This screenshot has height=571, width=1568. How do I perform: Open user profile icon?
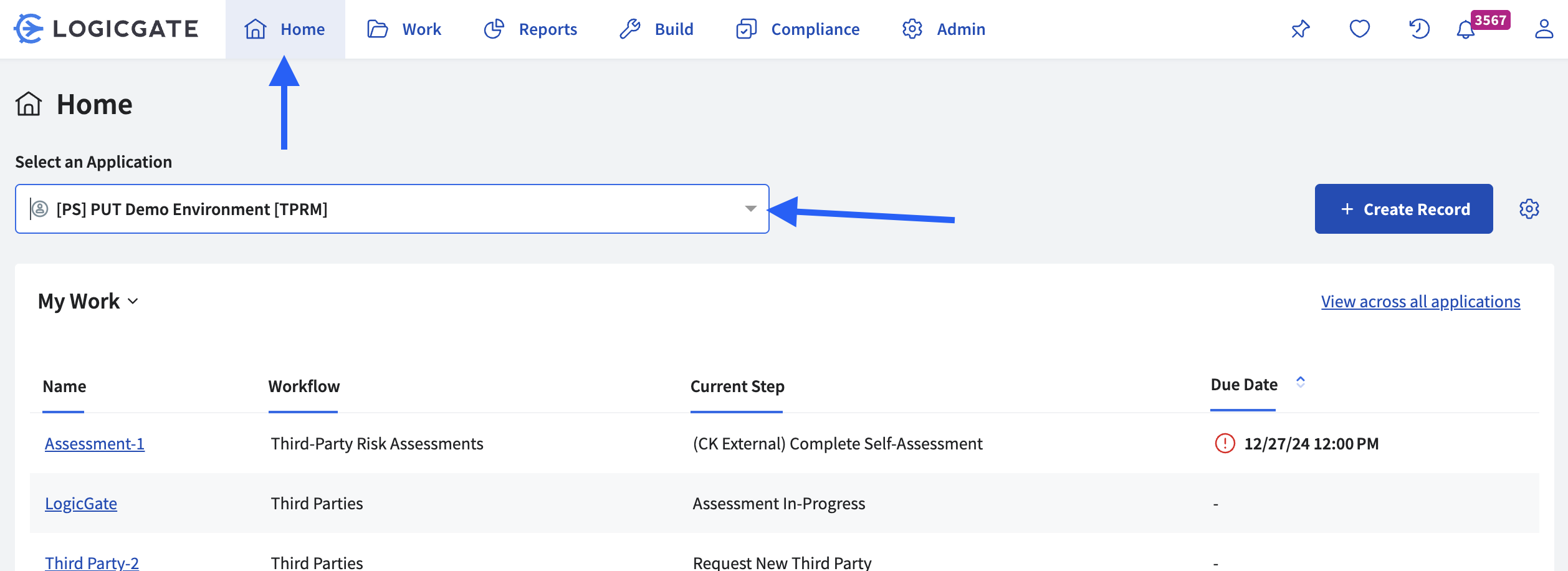[1544, 29]
